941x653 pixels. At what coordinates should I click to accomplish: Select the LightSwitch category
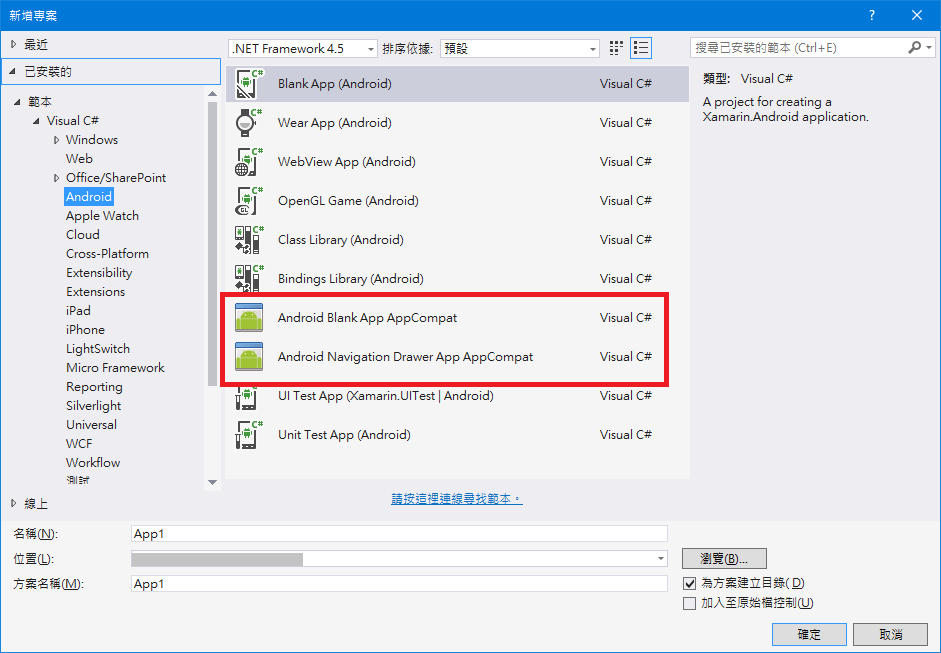pyautogui.click(x=98, y=349)
